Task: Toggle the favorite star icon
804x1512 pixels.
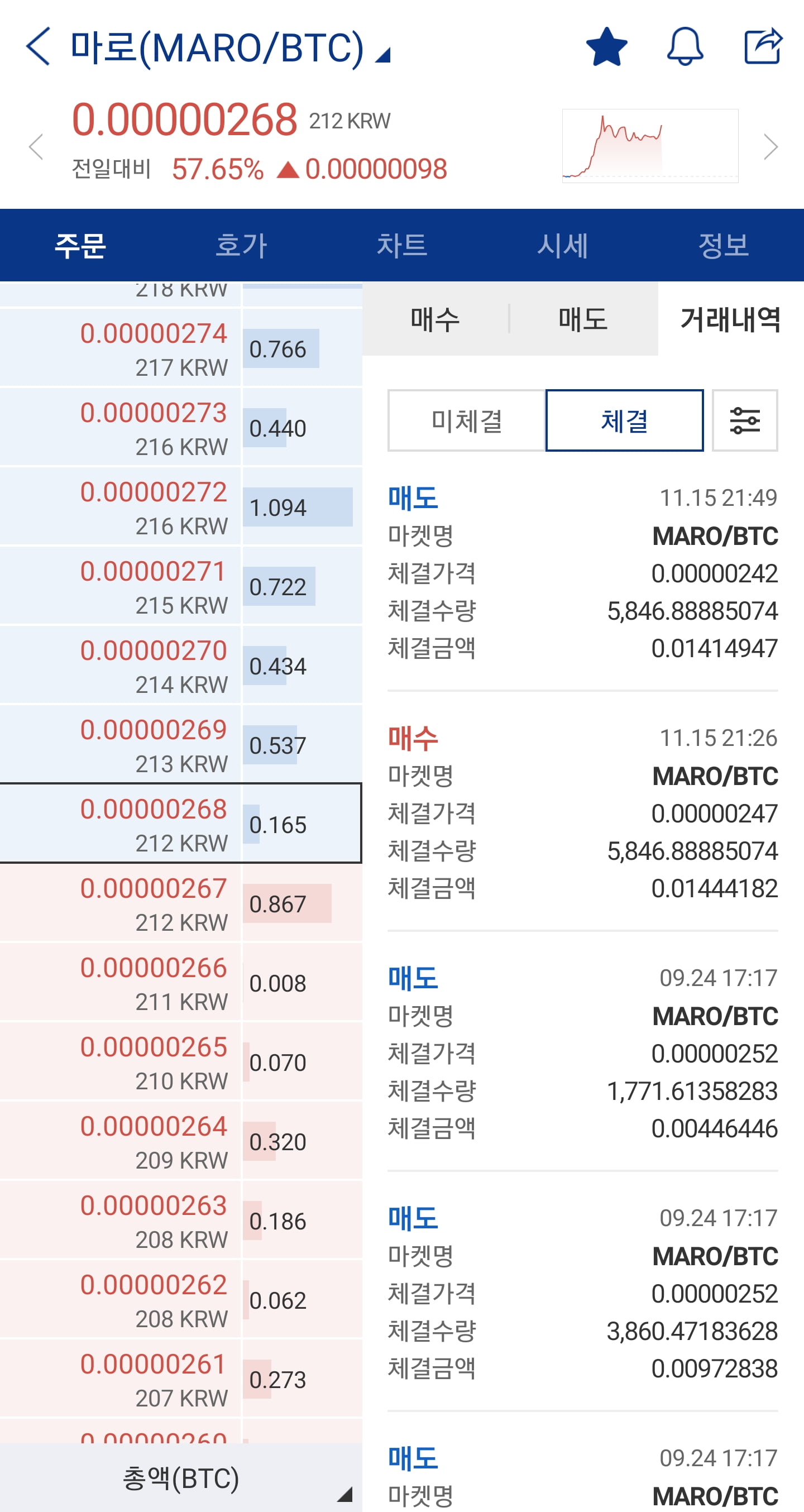Action: [607, 46]
